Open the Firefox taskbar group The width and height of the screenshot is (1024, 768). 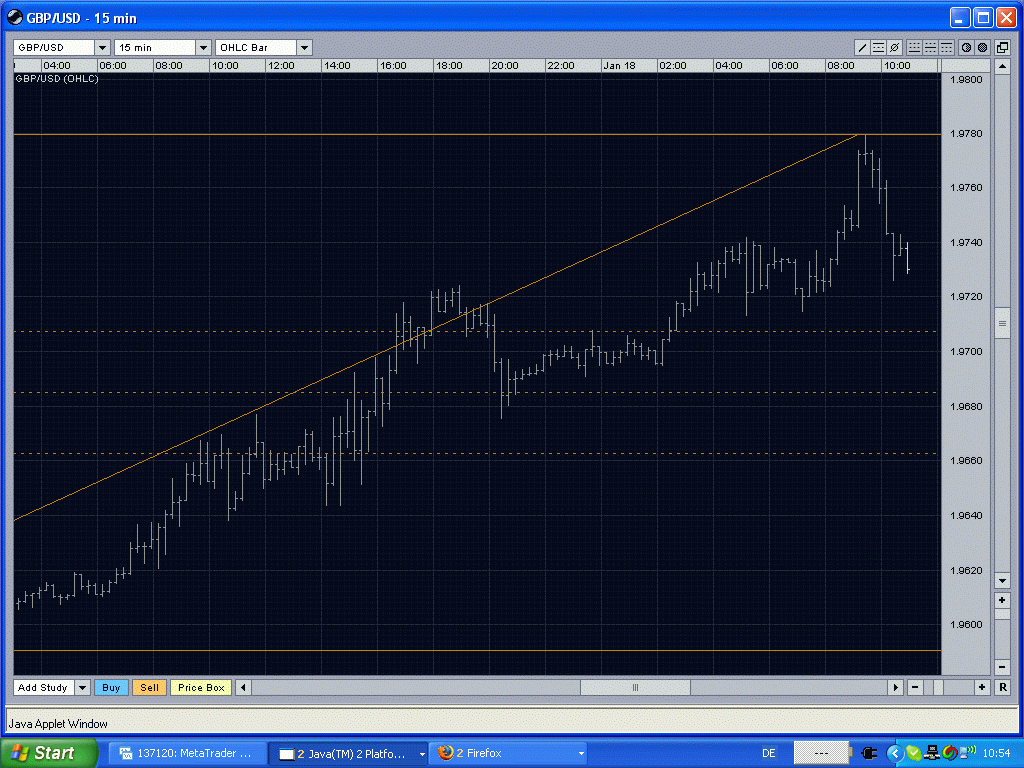(509, 754)
